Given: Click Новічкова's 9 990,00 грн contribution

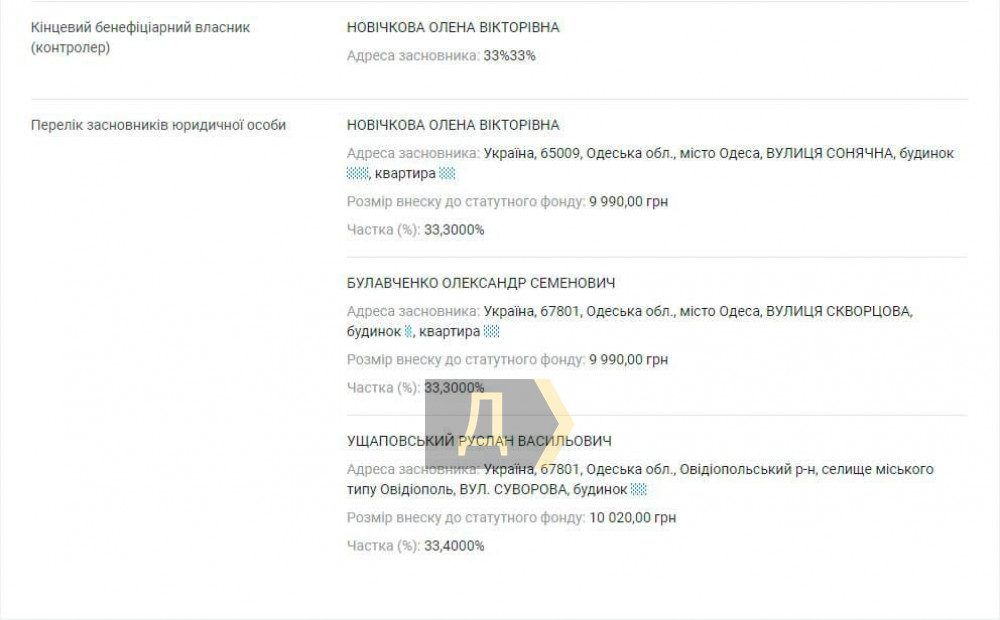Looking at the screenshot, I should (x=628, y=202).
